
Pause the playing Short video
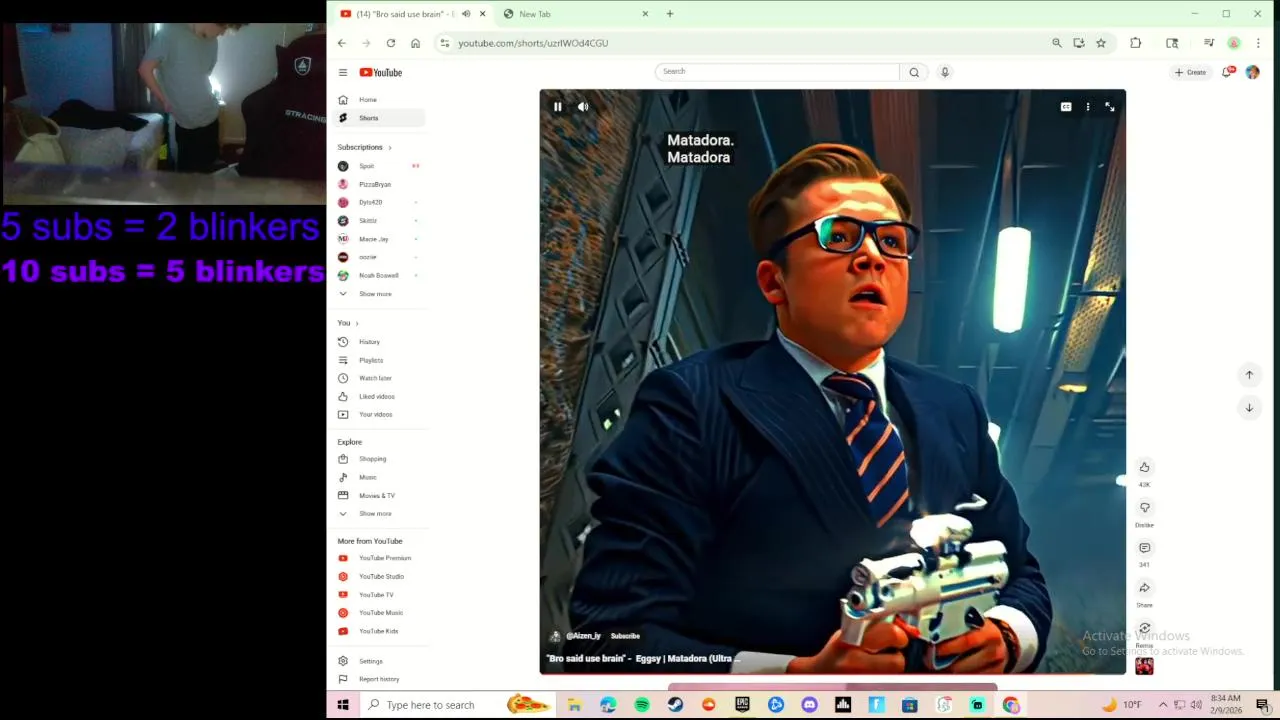[x=557, y=107]
